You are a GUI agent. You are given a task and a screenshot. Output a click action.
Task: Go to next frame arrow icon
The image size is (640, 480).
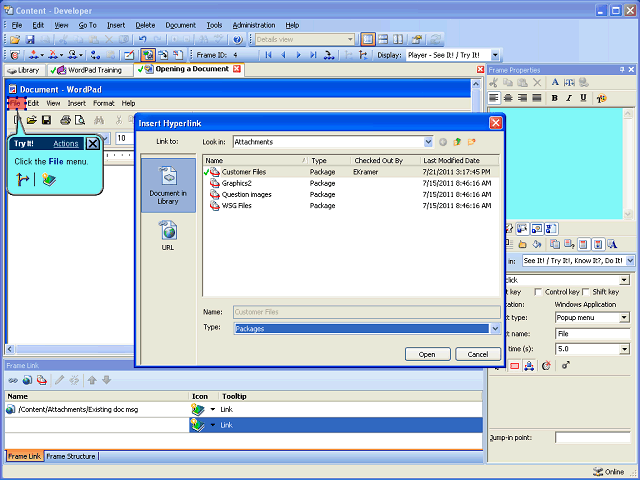298,55
